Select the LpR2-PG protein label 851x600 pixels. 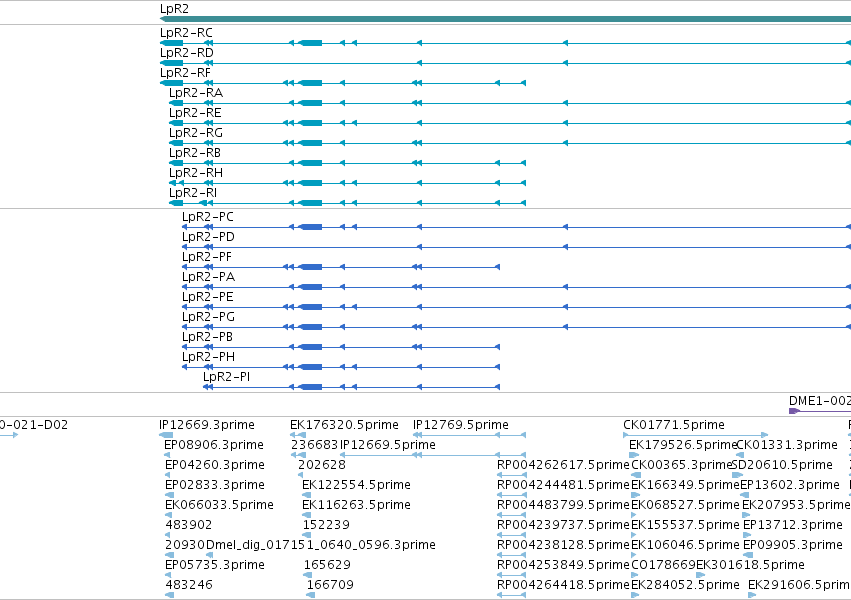pos(208,318)
